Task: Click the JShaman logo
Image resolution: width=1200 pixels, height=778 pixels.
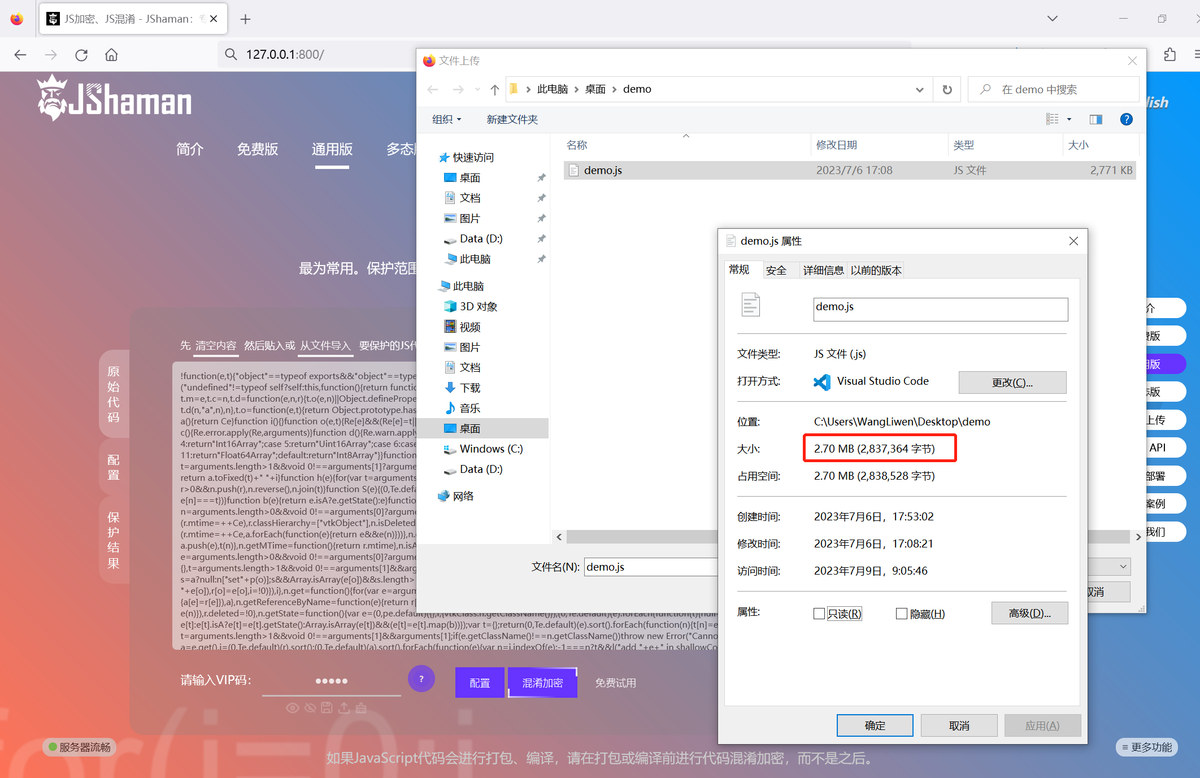Action: (114, 98)
